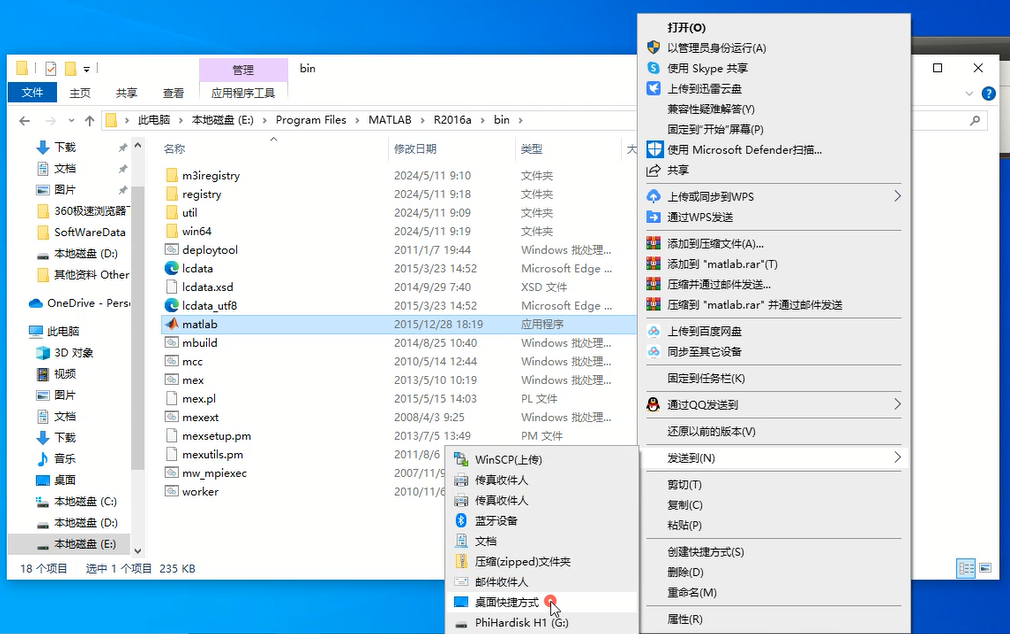Screen dimensions: 1010x634
Task: Click the 3D 对象 icon in sidebar
Action: [x=43, y=352]
